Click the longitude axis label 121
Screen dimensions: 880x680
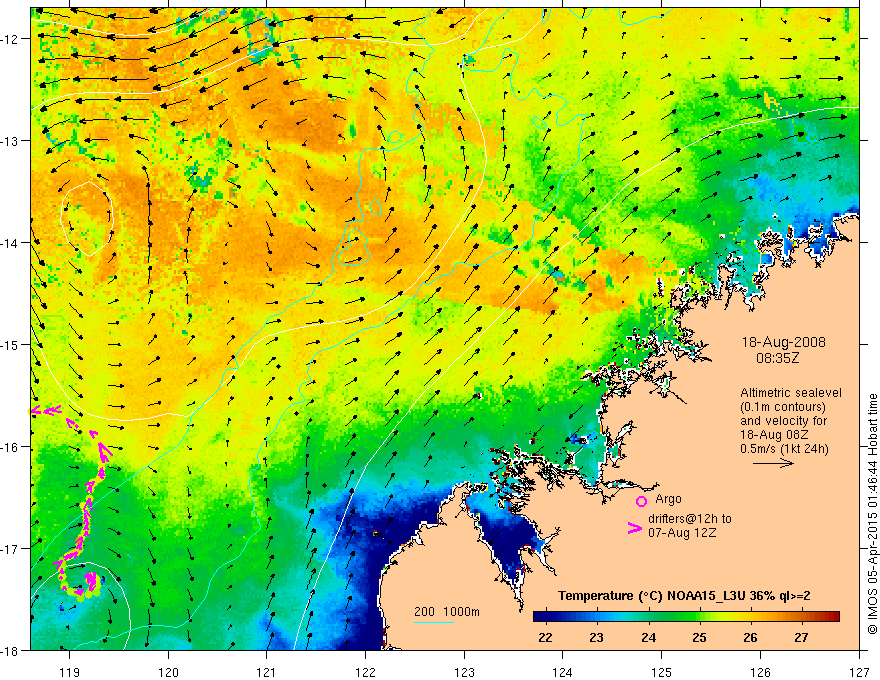tap(267, 672)
